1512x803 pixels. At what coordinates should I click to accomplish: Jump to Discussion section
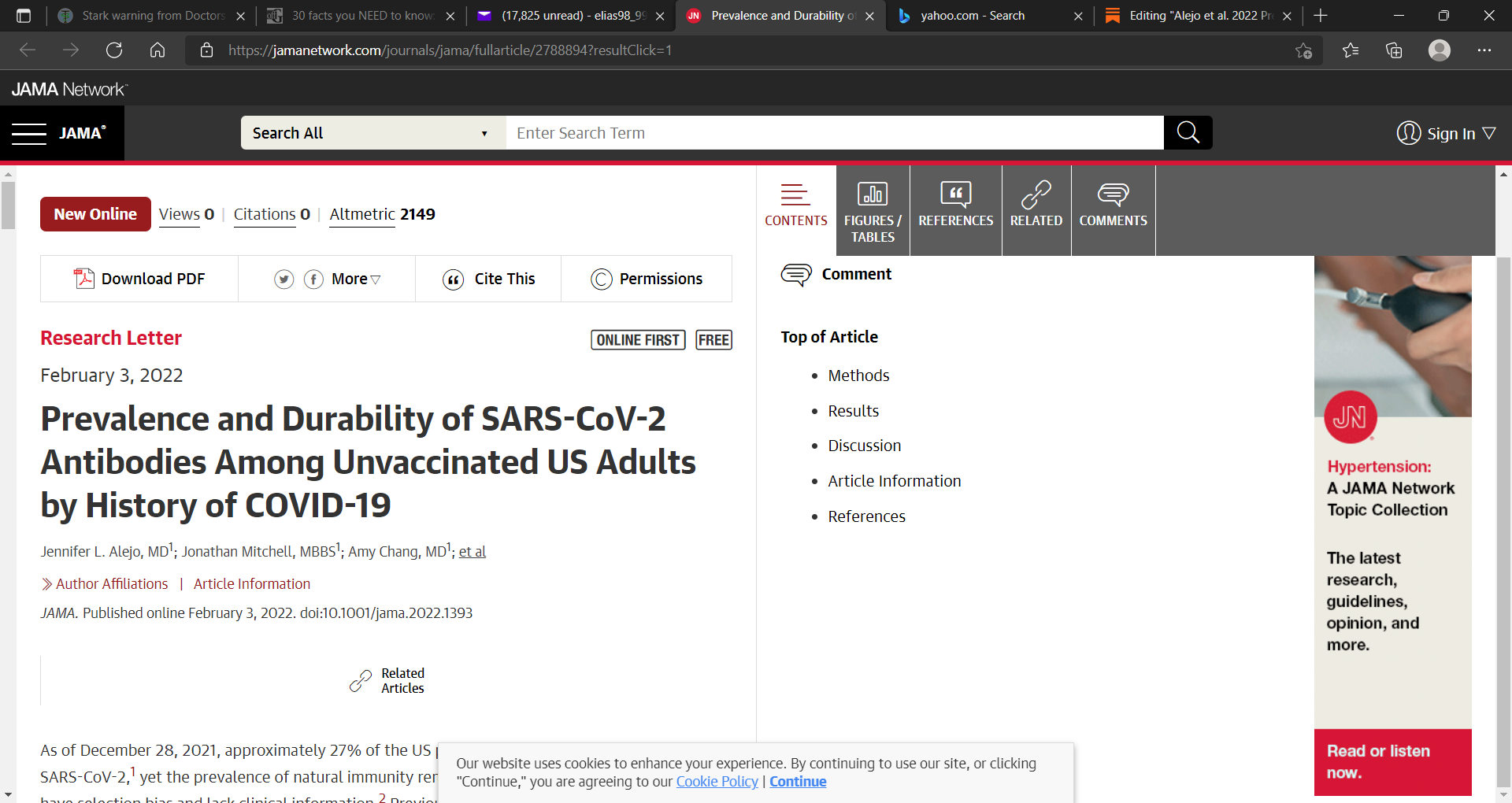click(864, 446)
